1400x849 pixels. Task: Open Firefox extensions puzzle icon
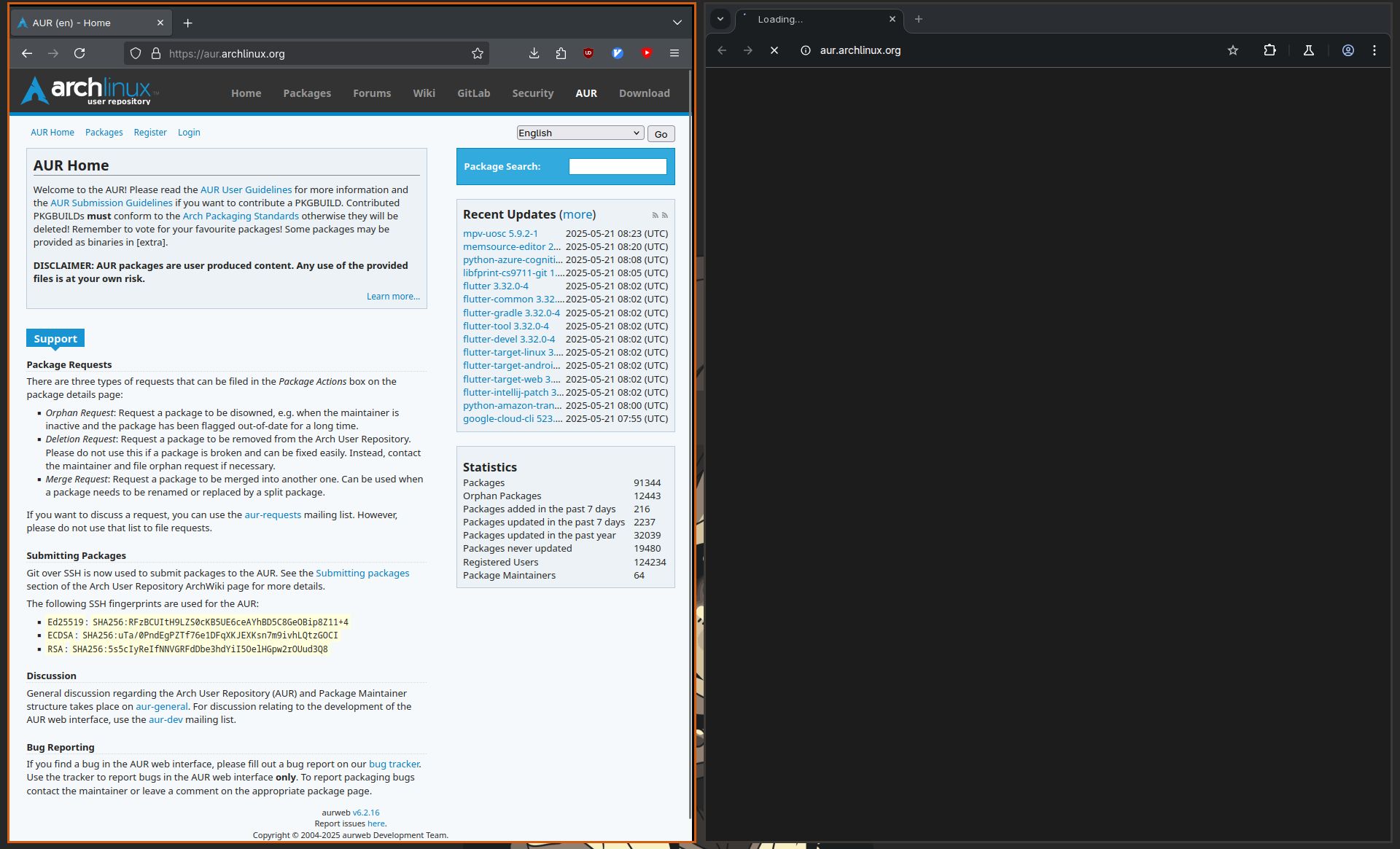click(x=561, y=53)
